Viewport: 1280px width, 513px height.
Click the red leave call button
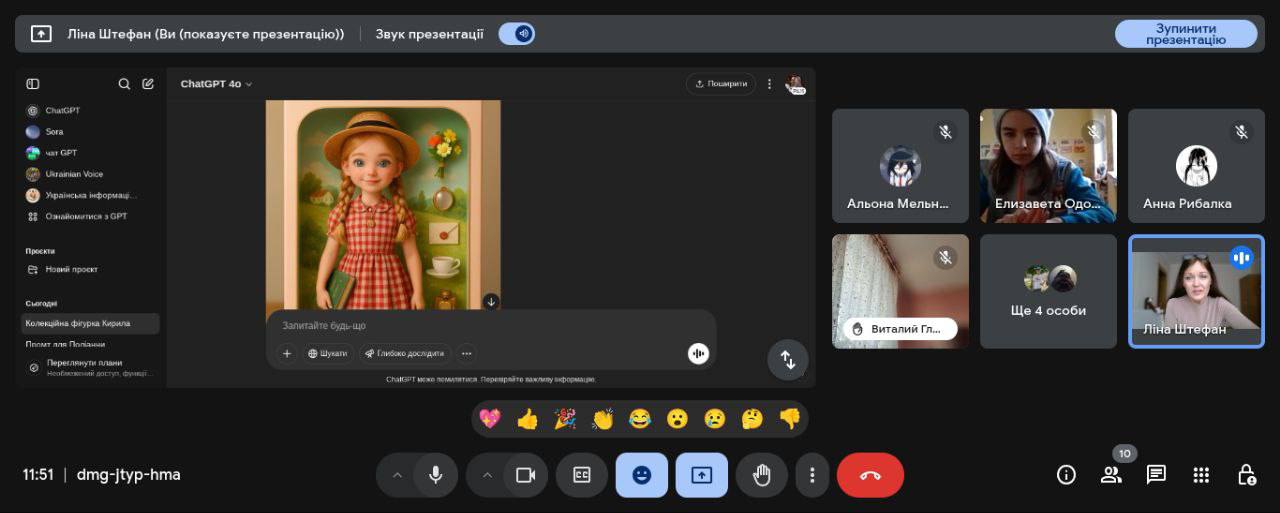[870, 475]
